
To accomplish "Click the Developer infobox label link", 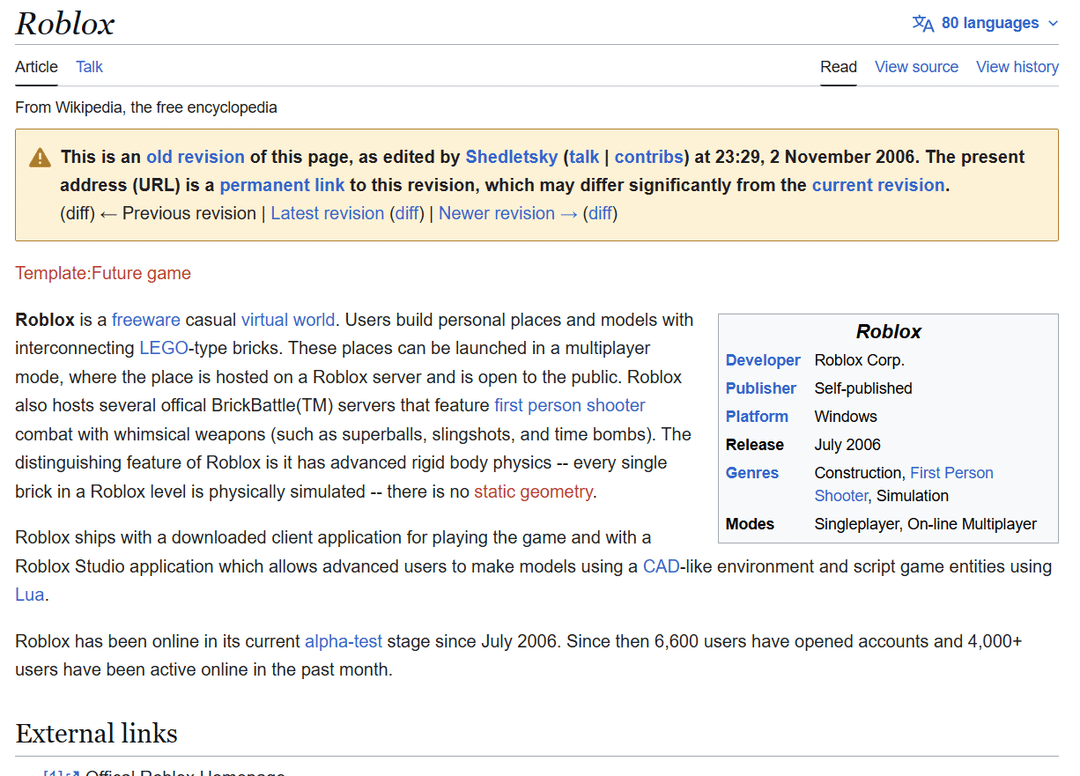I will (x=763, y=360).
